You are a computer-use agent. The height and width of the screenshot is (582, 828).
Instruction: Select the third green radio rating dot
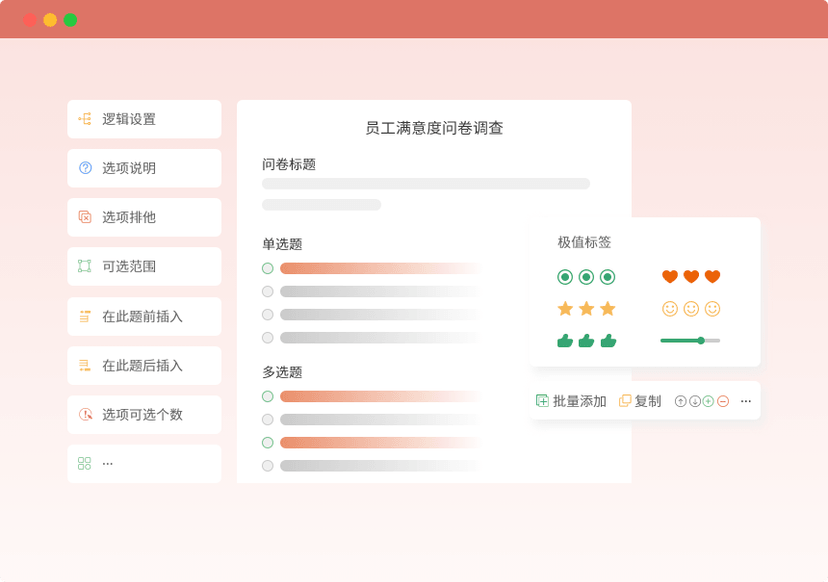[607, 277]
